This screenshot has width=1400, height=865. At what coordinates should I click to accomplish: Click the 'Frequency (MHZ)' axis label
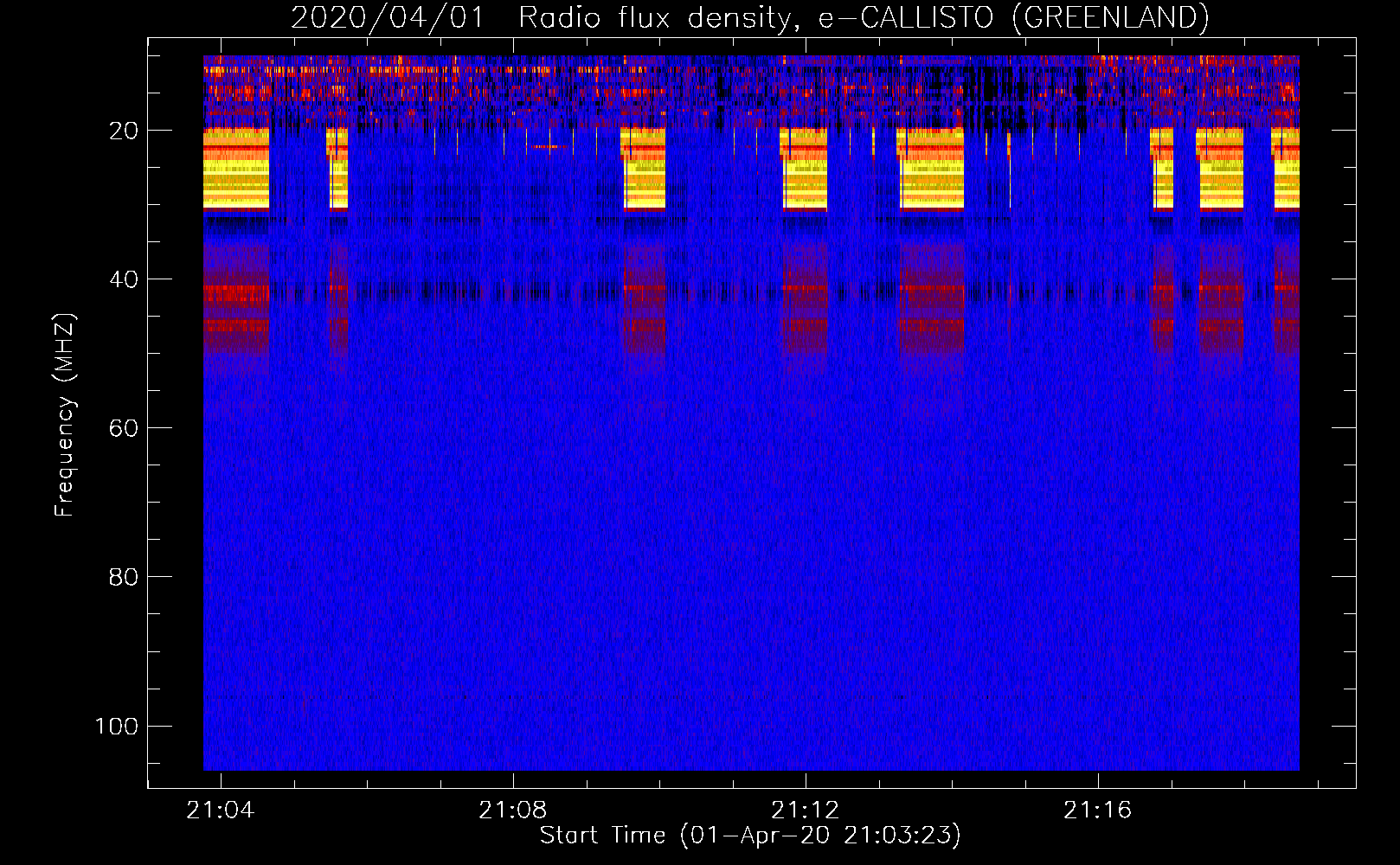[65, 415]
